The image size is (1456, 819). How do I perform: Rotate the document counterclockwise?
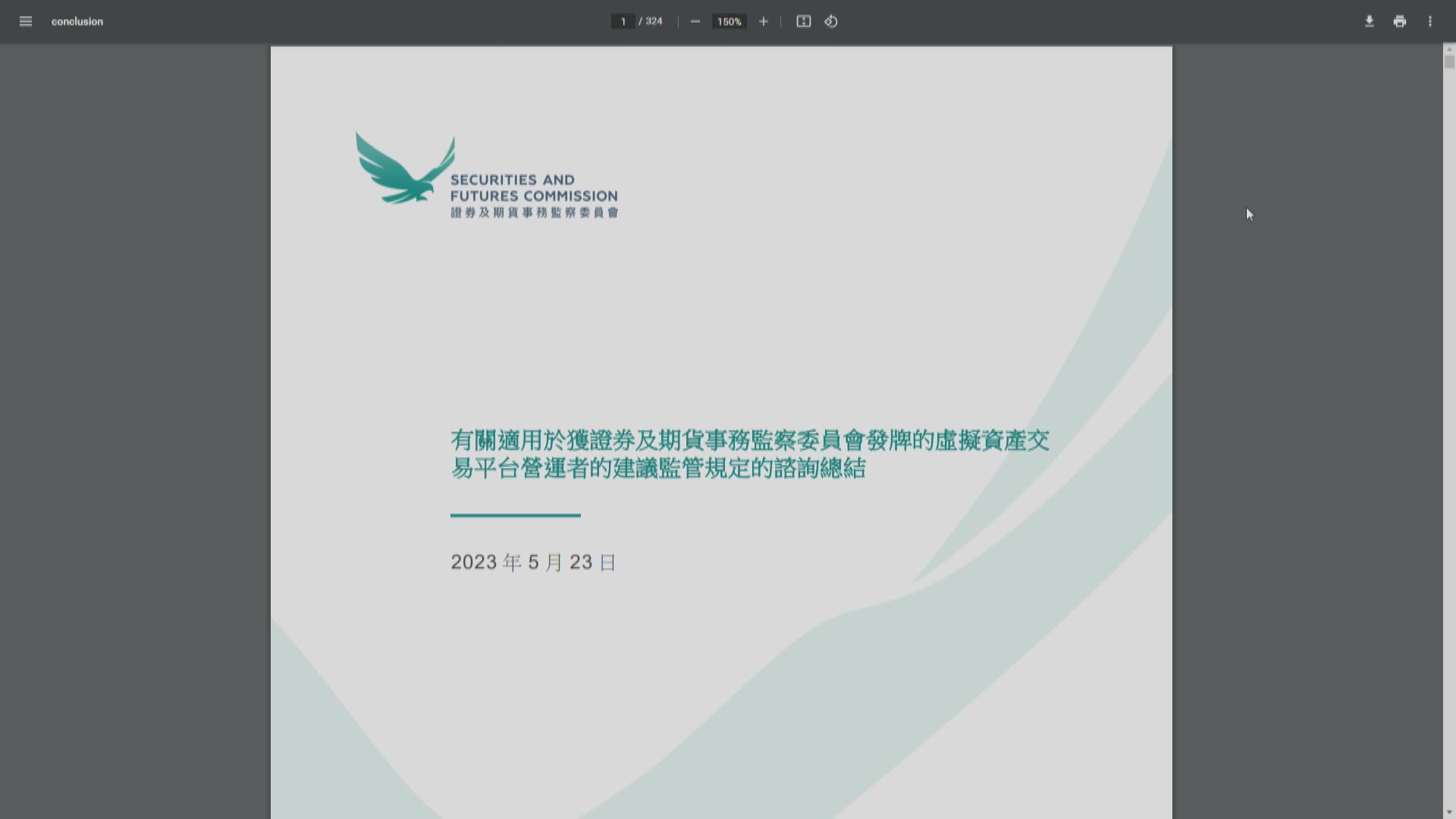pyautogui.click(x=831, y=21)
